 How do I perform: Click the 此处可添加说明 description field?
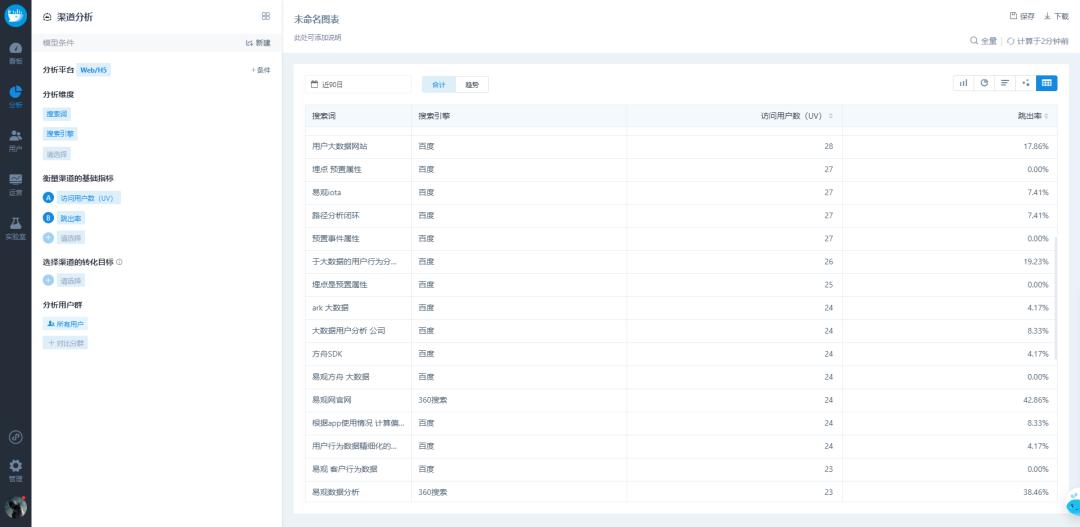tap(318, 38)
